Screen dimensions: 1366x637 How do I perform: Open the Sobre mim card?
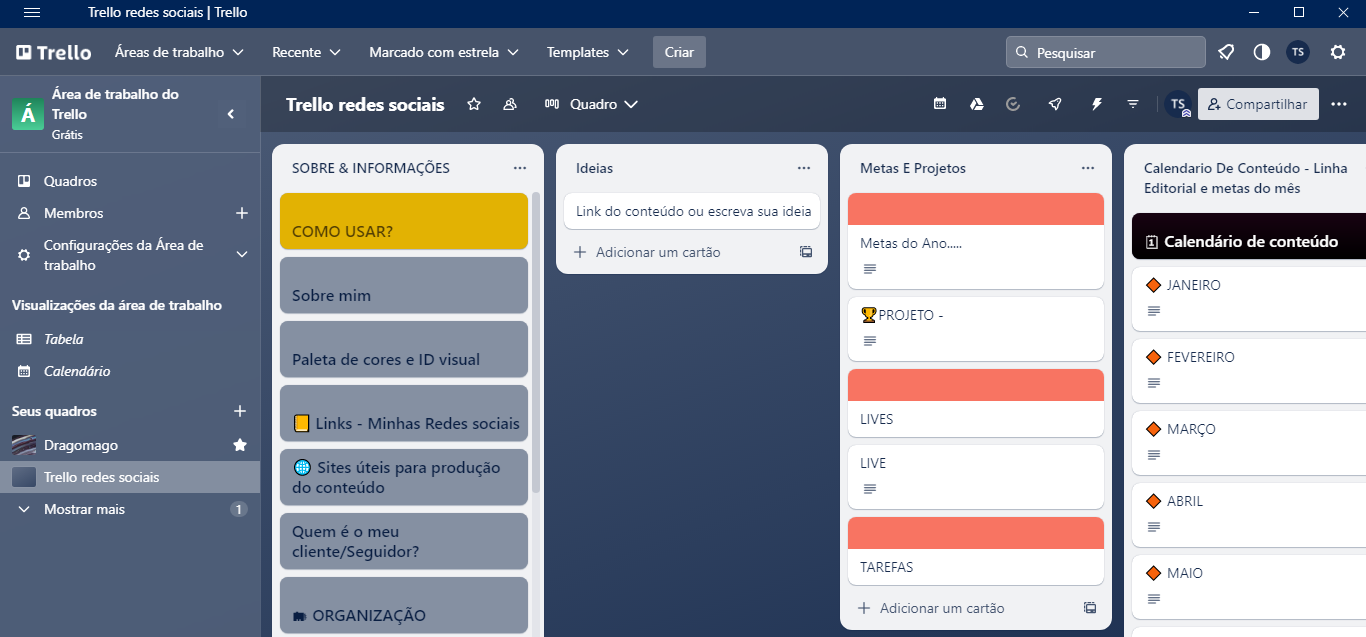tap(404, 285)
